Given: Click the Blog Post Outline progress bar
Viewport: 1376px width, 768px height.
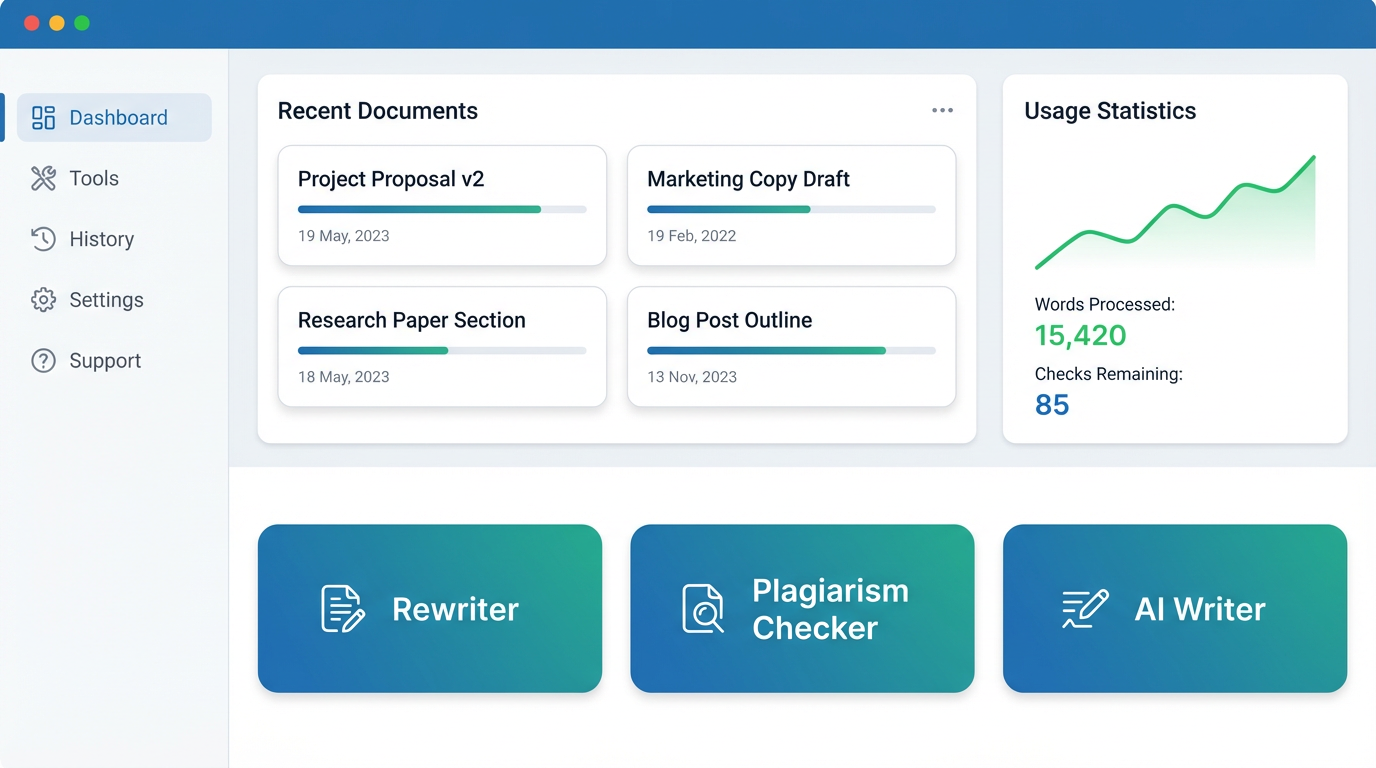Looking at the screenshot, I should (791, 351).
